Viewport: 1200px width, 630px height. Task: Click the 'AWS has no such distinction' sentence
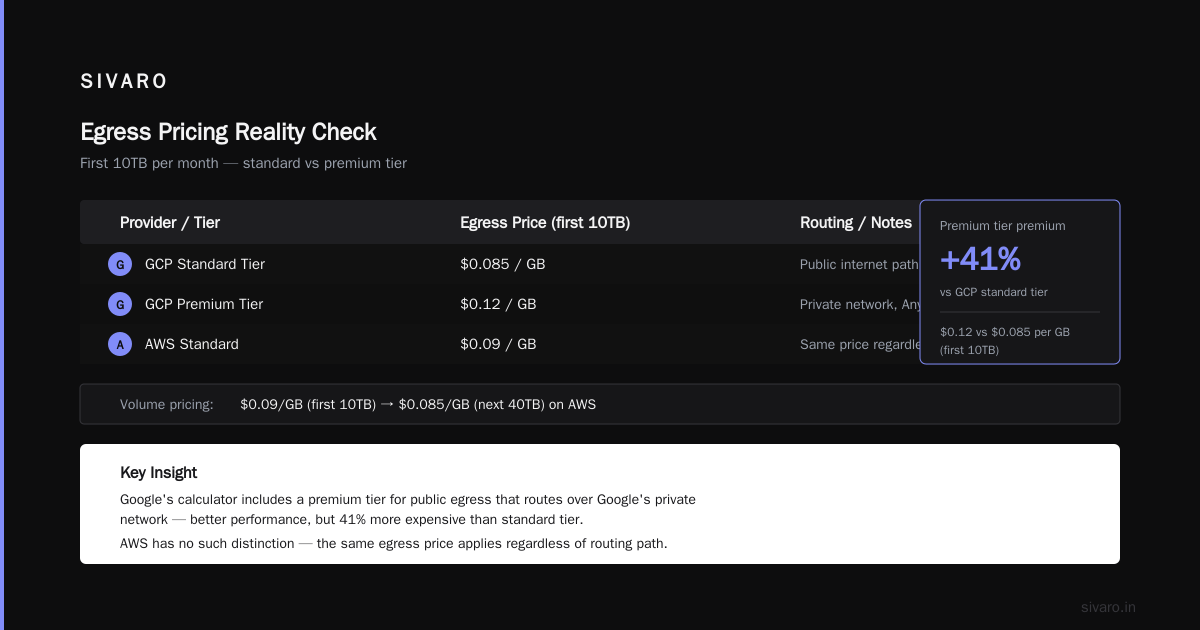pos(394,544)
